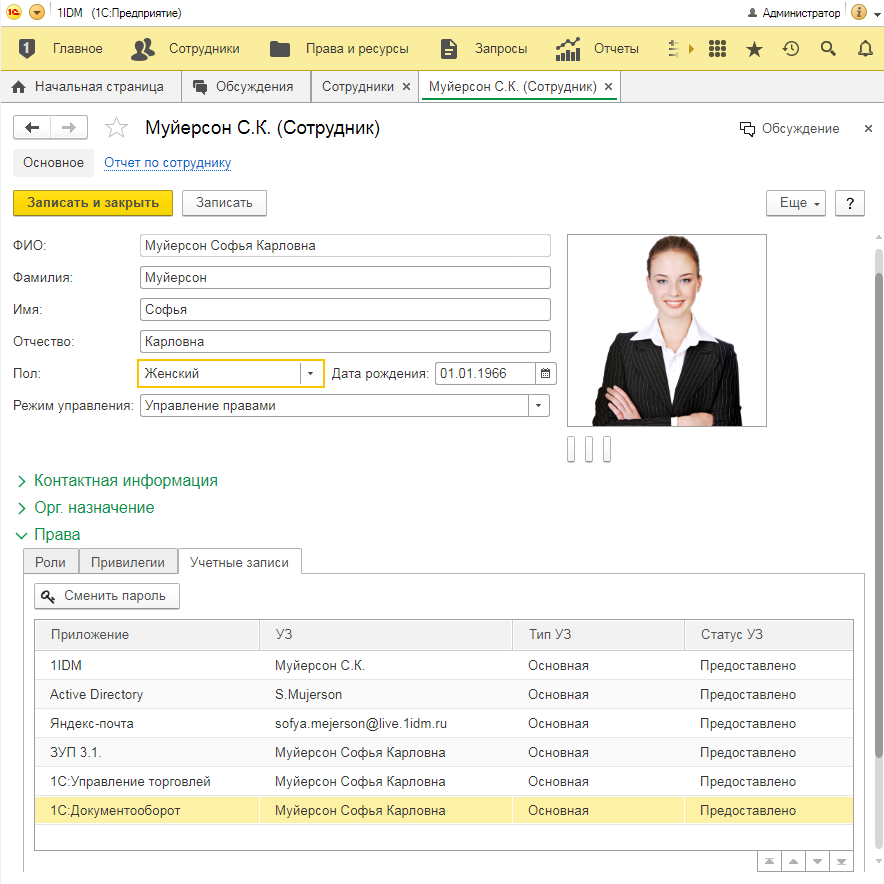Open Favorites star in top toolbar

point(754,48)
